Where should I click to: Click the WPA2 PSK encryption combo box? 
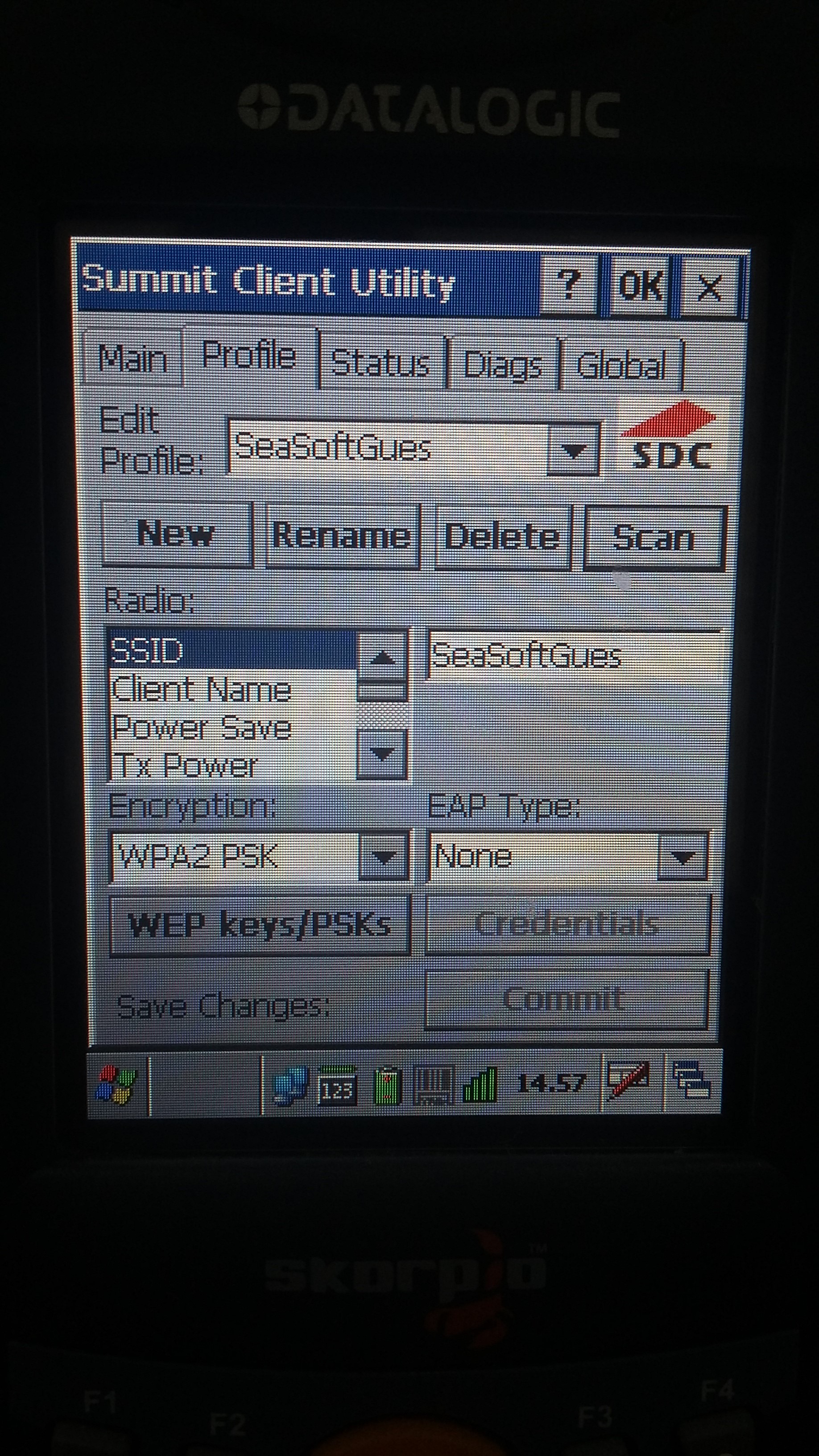(260, 857)
